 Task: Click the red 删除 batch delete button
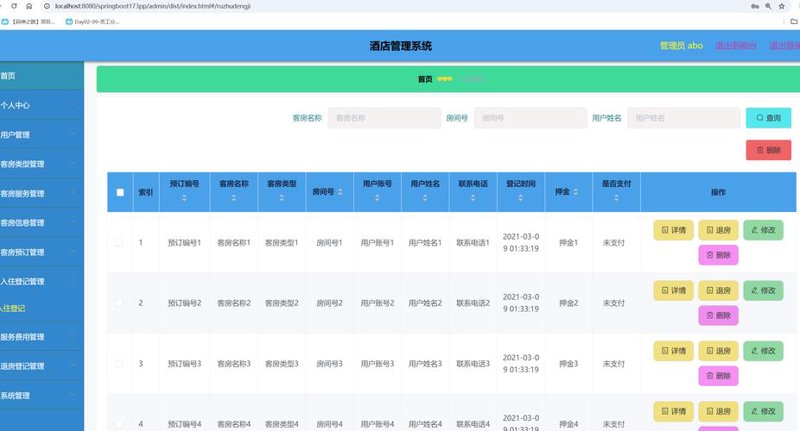768,150
